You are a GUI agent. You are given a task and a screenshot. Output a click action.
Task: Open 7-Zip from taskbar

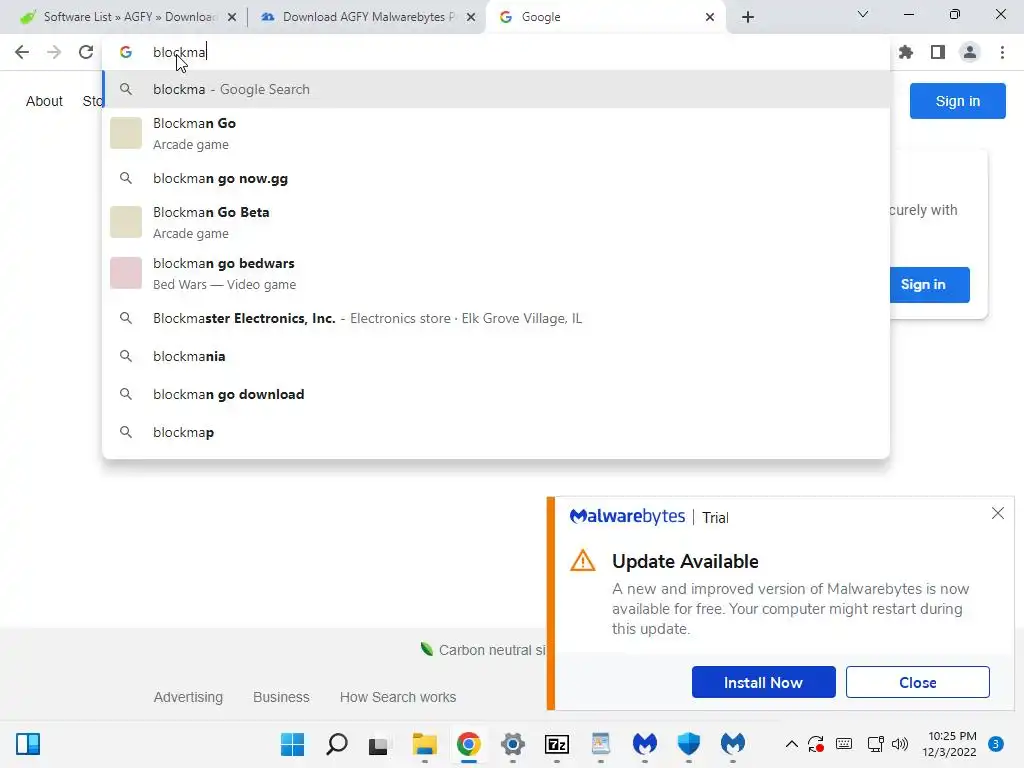pos(557,744)
